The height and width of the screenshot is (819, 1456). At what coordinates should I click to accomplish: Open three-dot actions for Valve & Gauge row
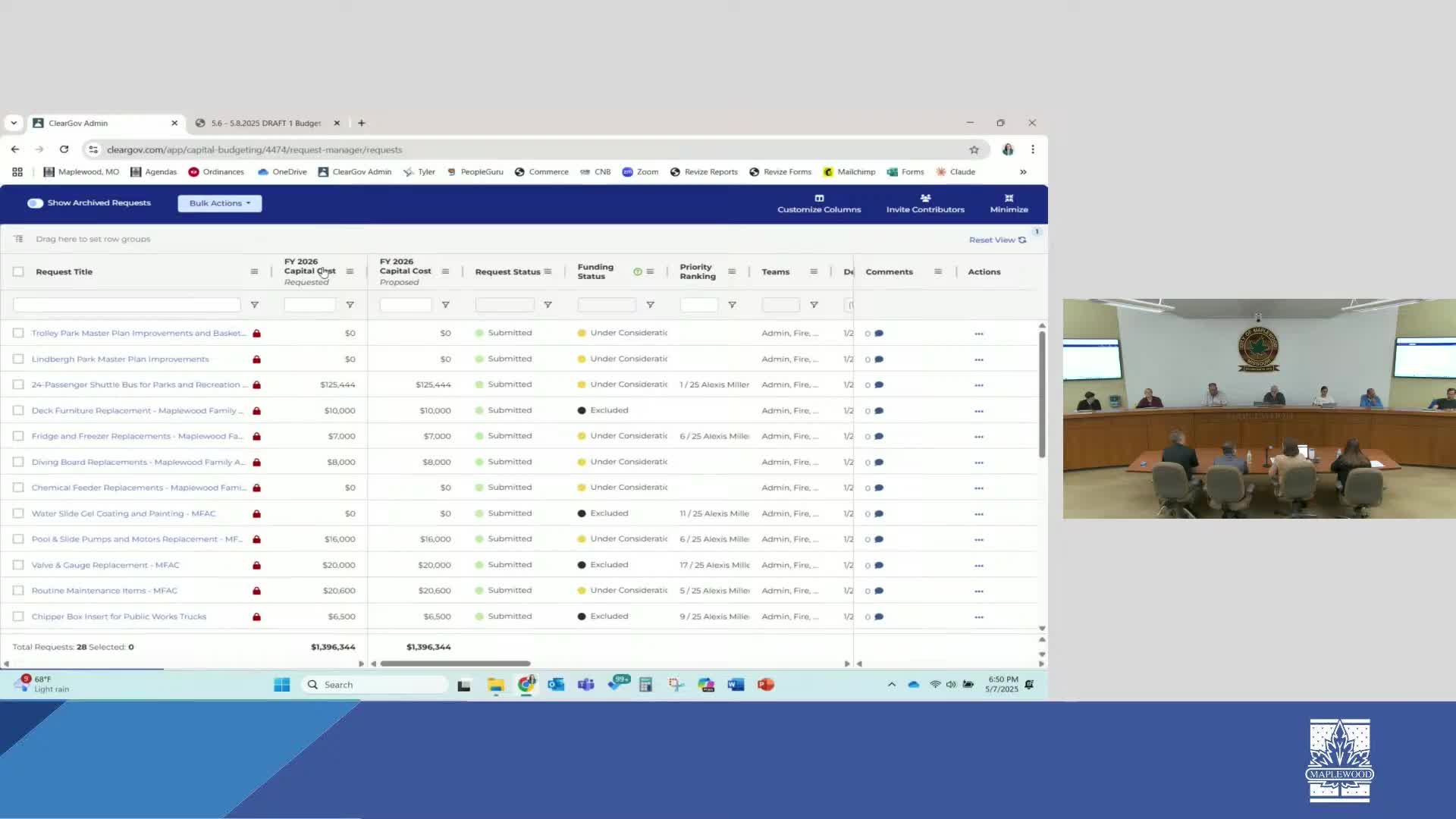[x=979, y=566]
